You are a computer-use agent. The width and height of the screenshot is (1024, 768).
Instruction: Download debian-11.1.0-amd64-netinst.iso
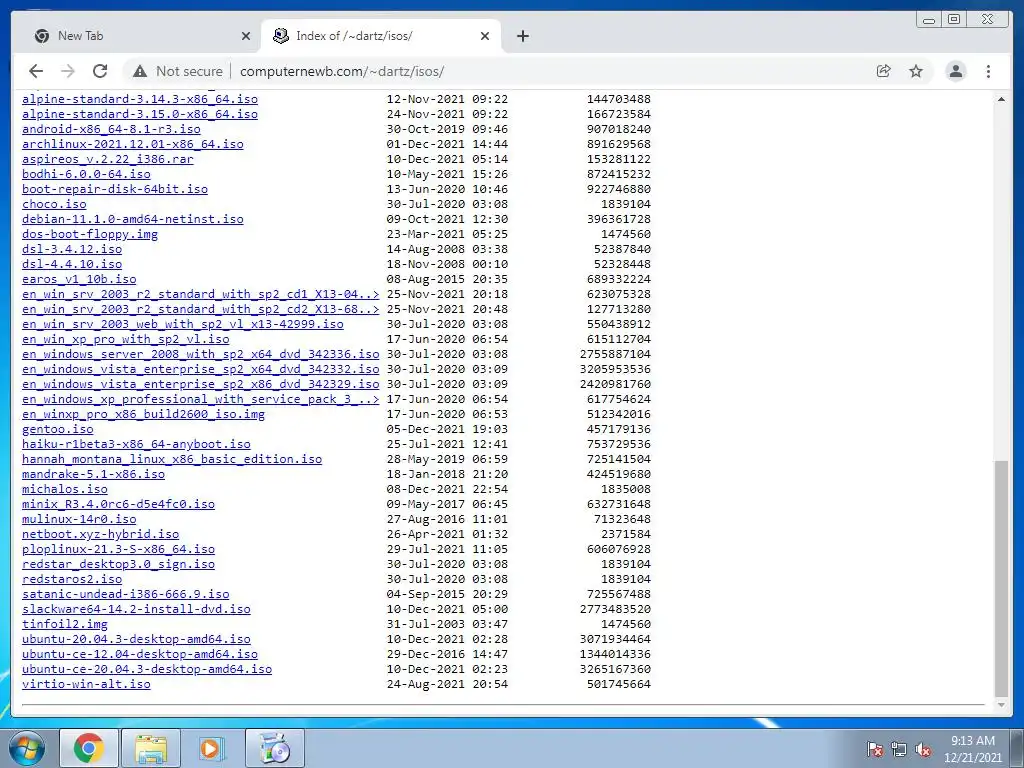pos(133,219)
